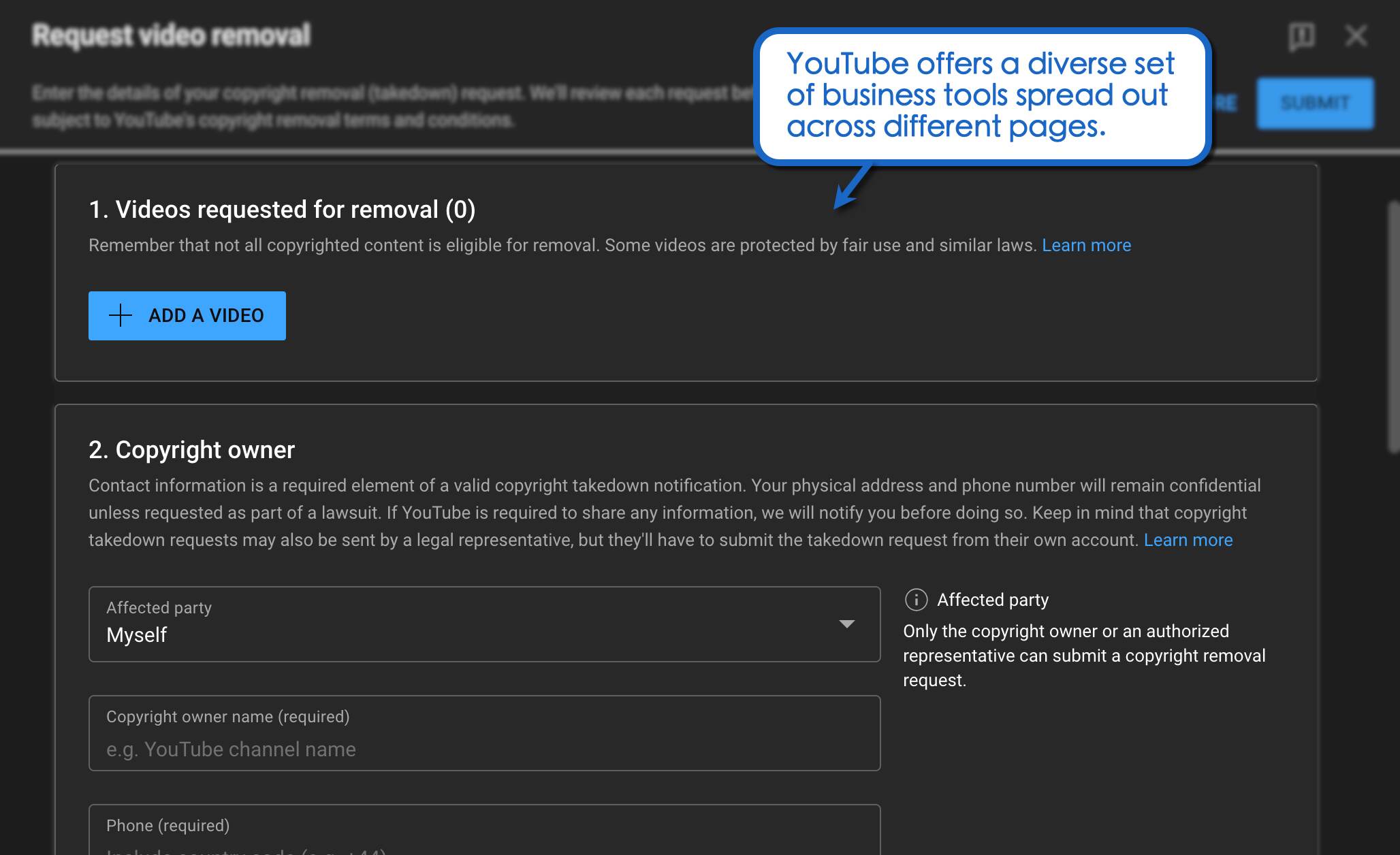
Task: Click the send feedback icon
Action: 1301,36
